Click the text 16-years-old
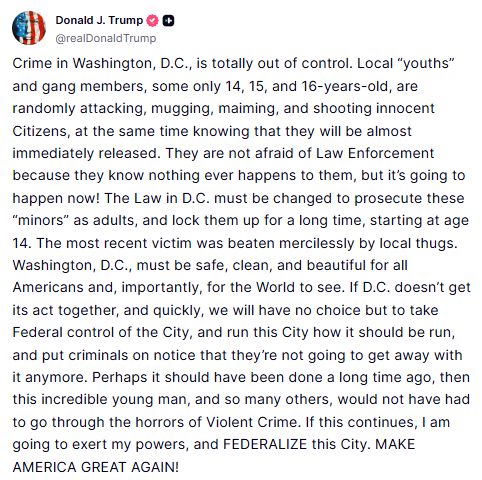Screen dimensions: 482x480 point(346,86)
